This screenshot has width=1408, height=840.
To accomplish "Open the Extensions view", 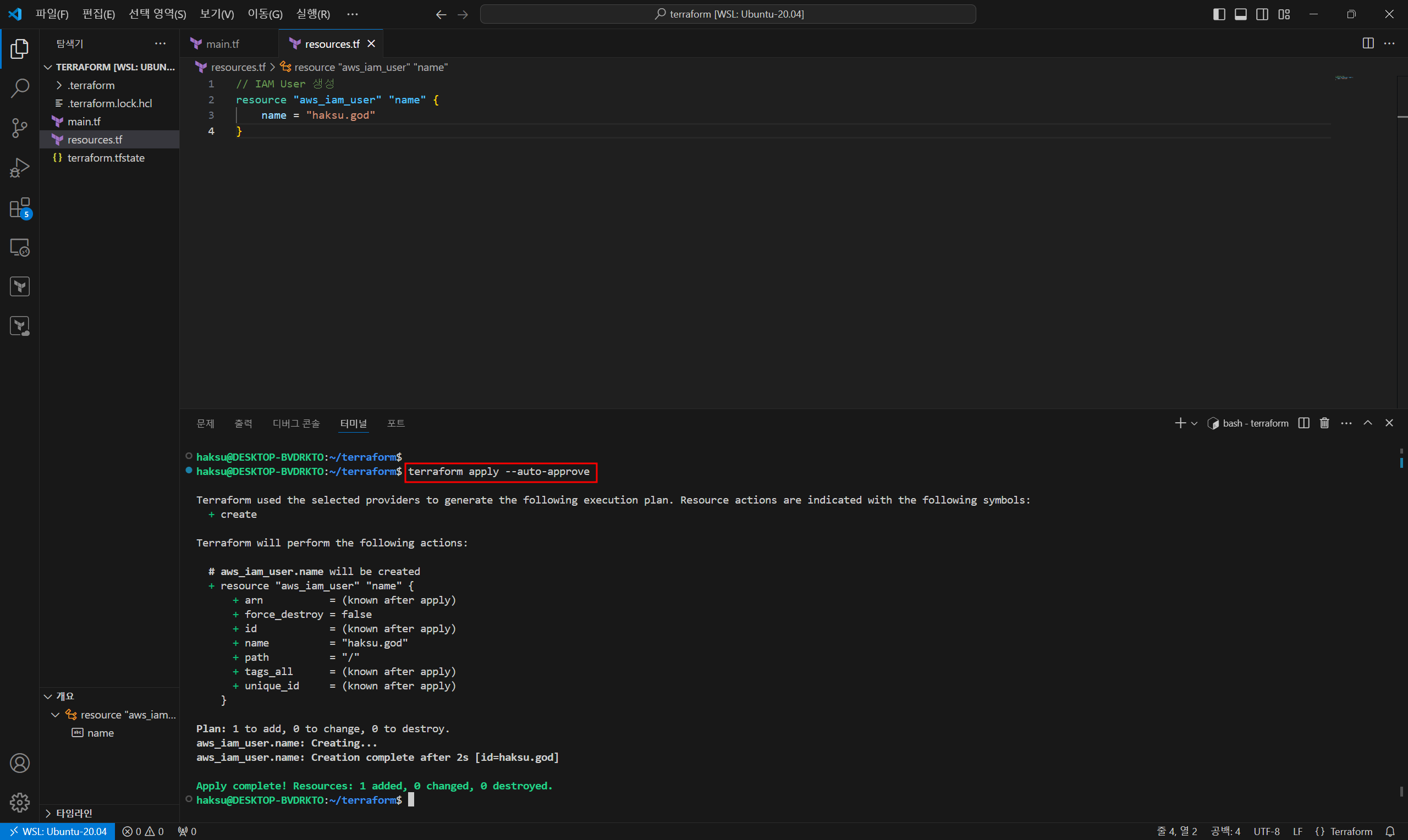I will pyautogui.click(x=20, y=208).
